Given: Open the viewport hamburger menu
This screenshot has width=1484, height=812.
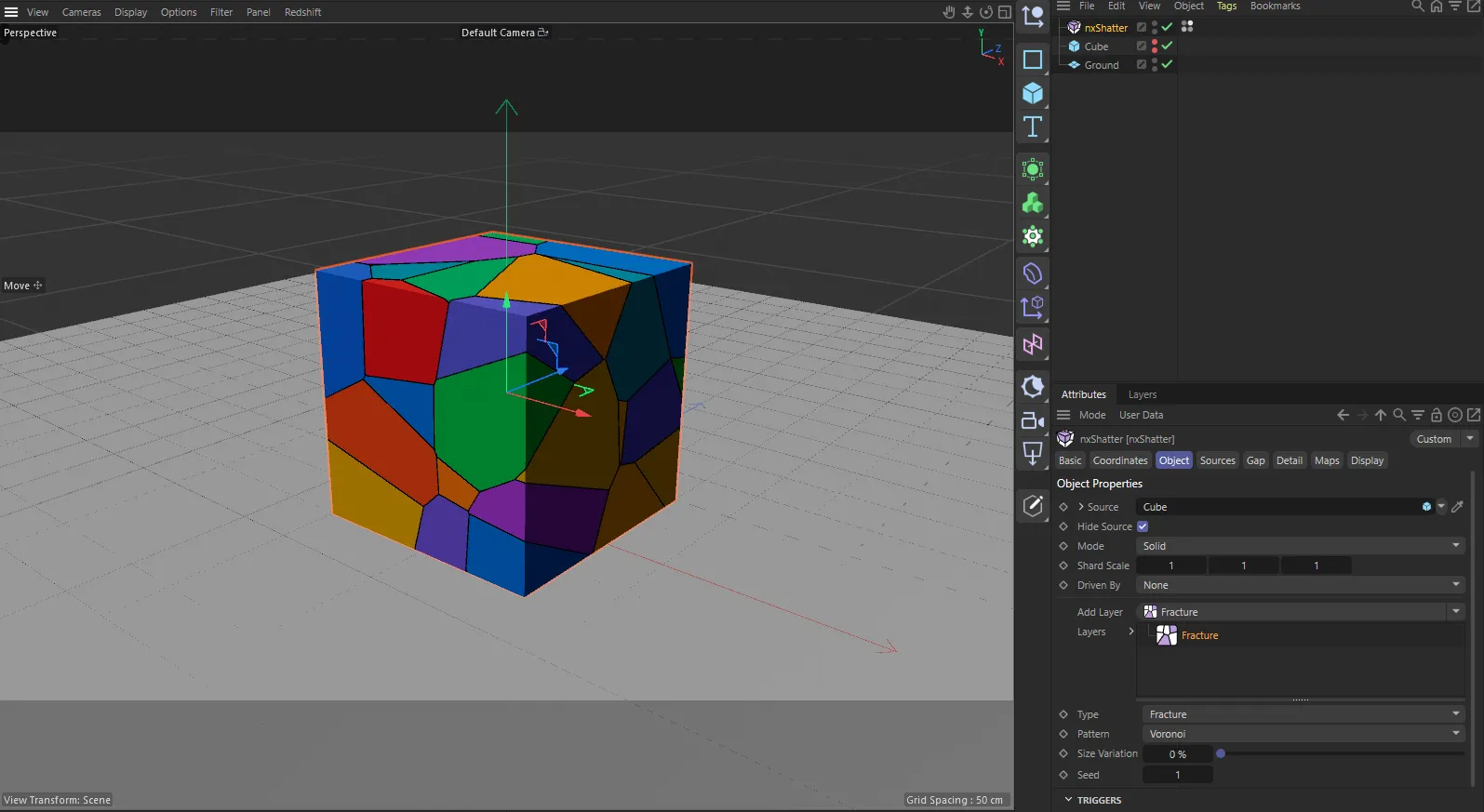Looking at the screenshot, I should click(11, 12).
